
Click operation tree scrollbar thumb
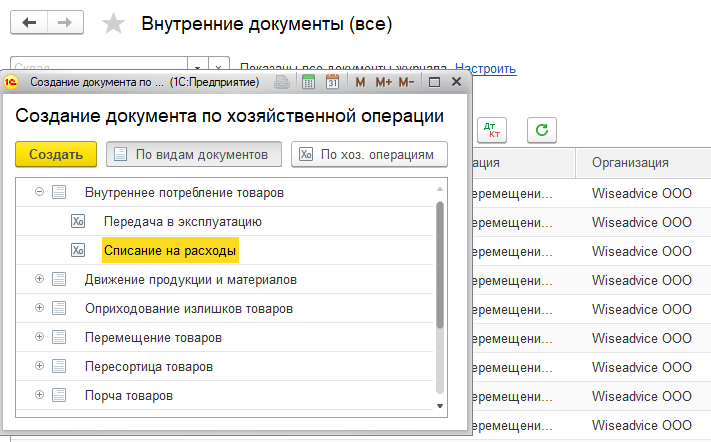[439, 265]
